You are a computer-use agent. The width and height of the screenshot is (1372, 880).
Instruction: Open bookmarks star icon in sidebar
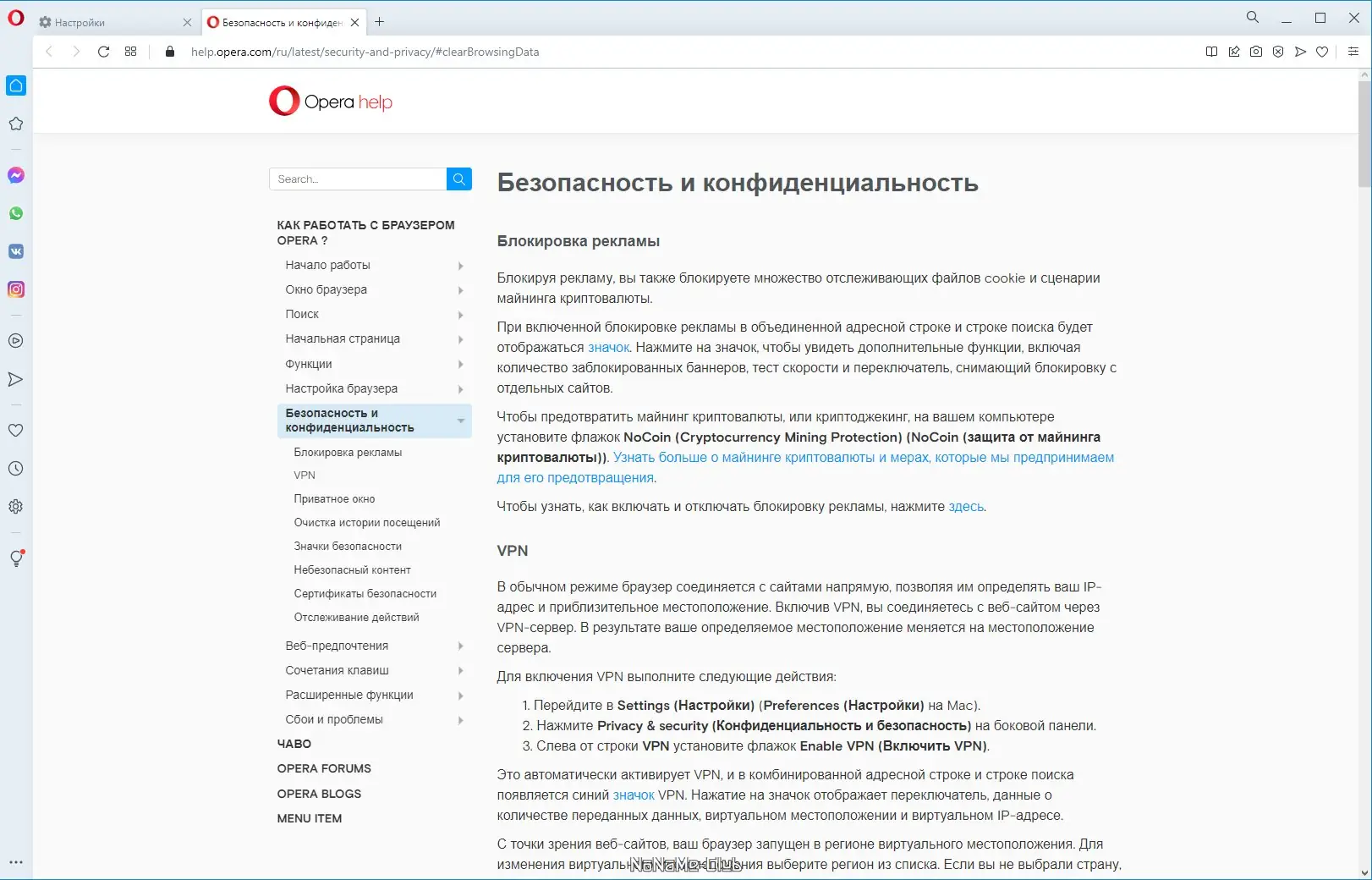[x=16, y=124]
